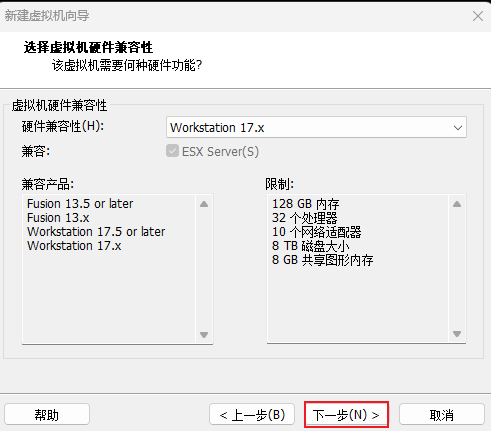Select 'Fusion 13.x' in compatible products list
Viewport: 491px width, 431px height.
click(x=58, y=218)
